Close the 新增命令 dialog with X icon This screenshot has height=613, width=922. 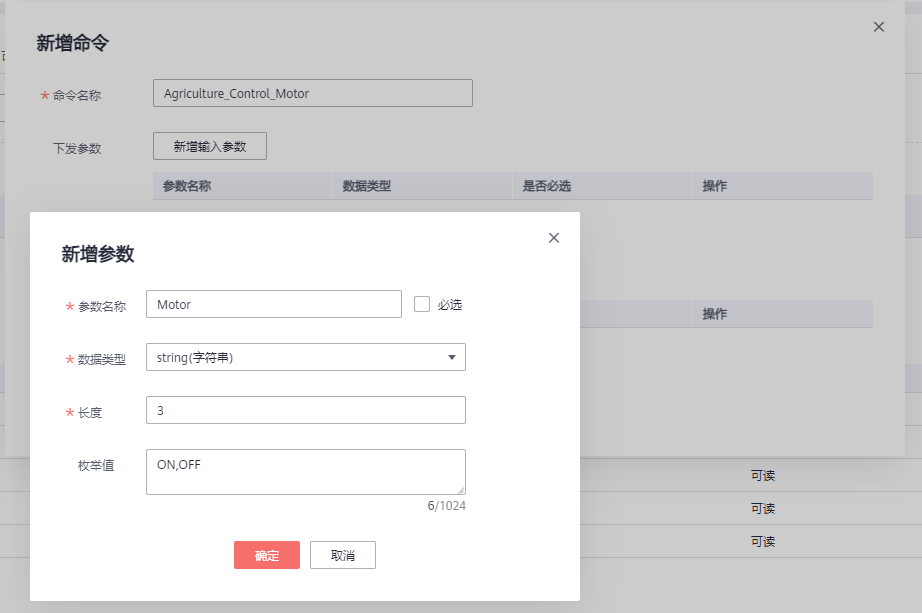tap(879, 27)
